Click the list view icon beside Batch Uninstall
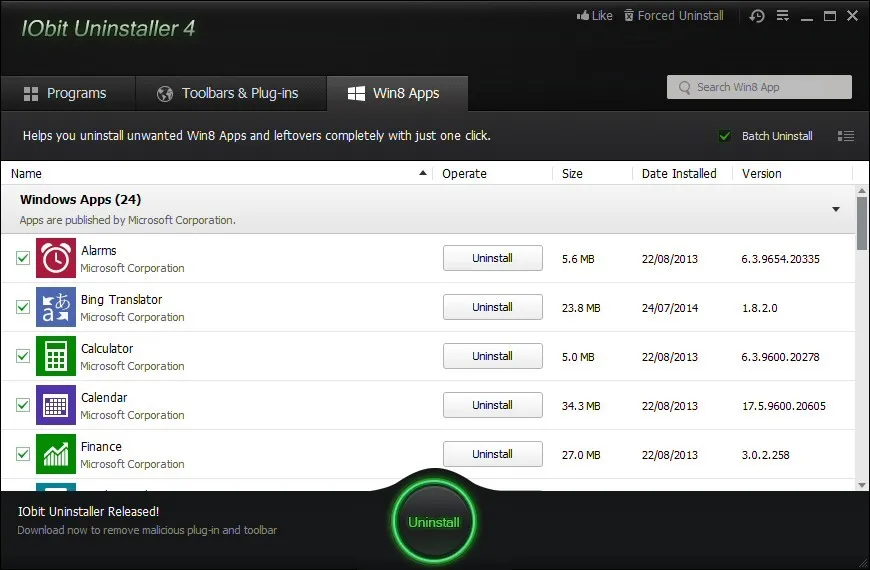This screenshot has height=570, width=870. (846, 136)
